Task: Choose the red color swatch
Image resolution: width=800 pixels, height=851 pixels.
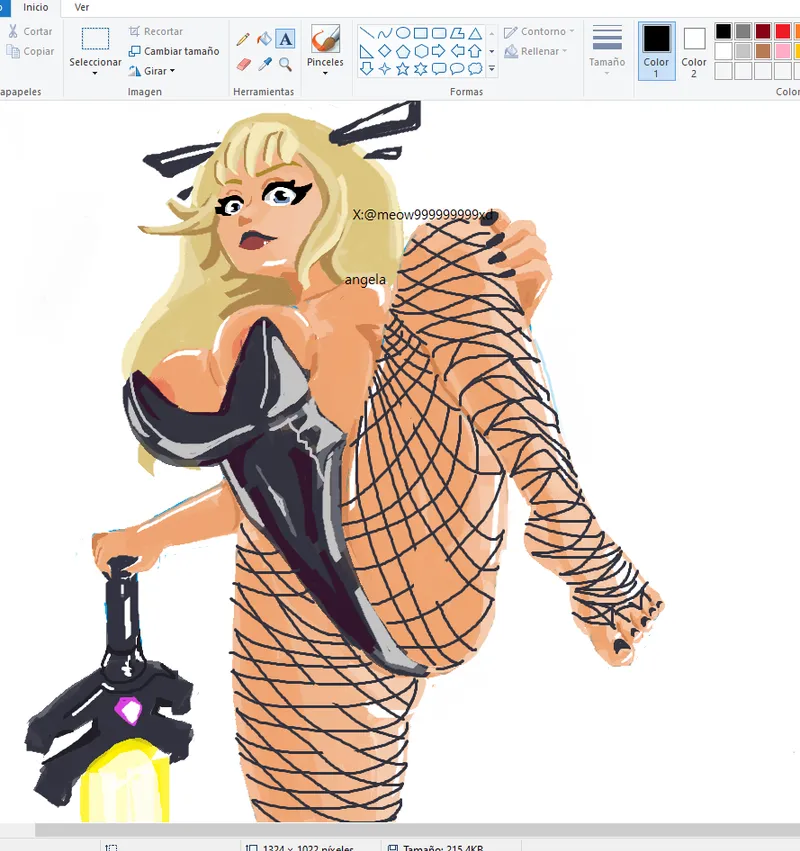Action: [783, 31]
